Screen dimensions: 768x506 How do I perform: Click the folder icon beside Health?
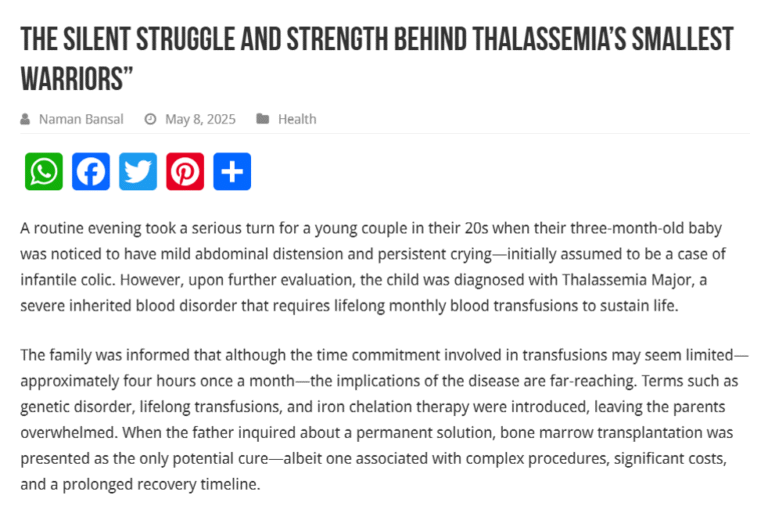[x=262, y=119]
